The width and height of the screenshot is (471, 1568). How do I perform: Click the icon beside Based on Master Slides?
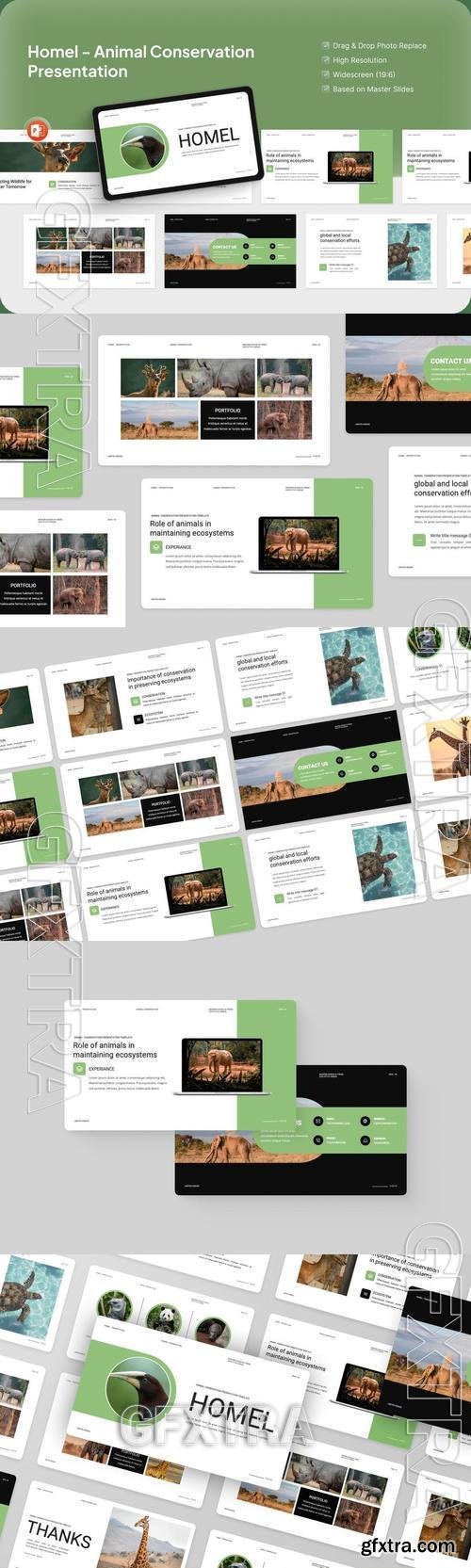(325, 89)
